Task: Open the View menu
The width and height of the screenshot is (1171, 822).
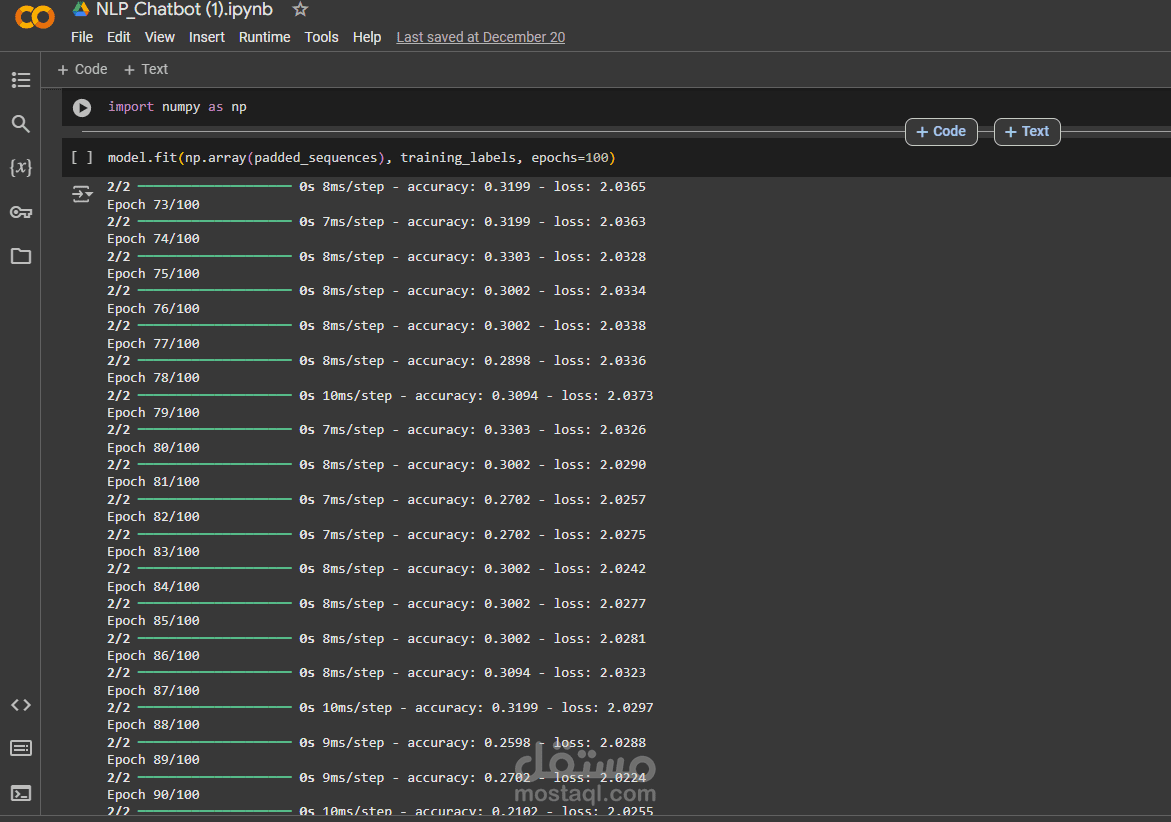Action: [159, 37]
